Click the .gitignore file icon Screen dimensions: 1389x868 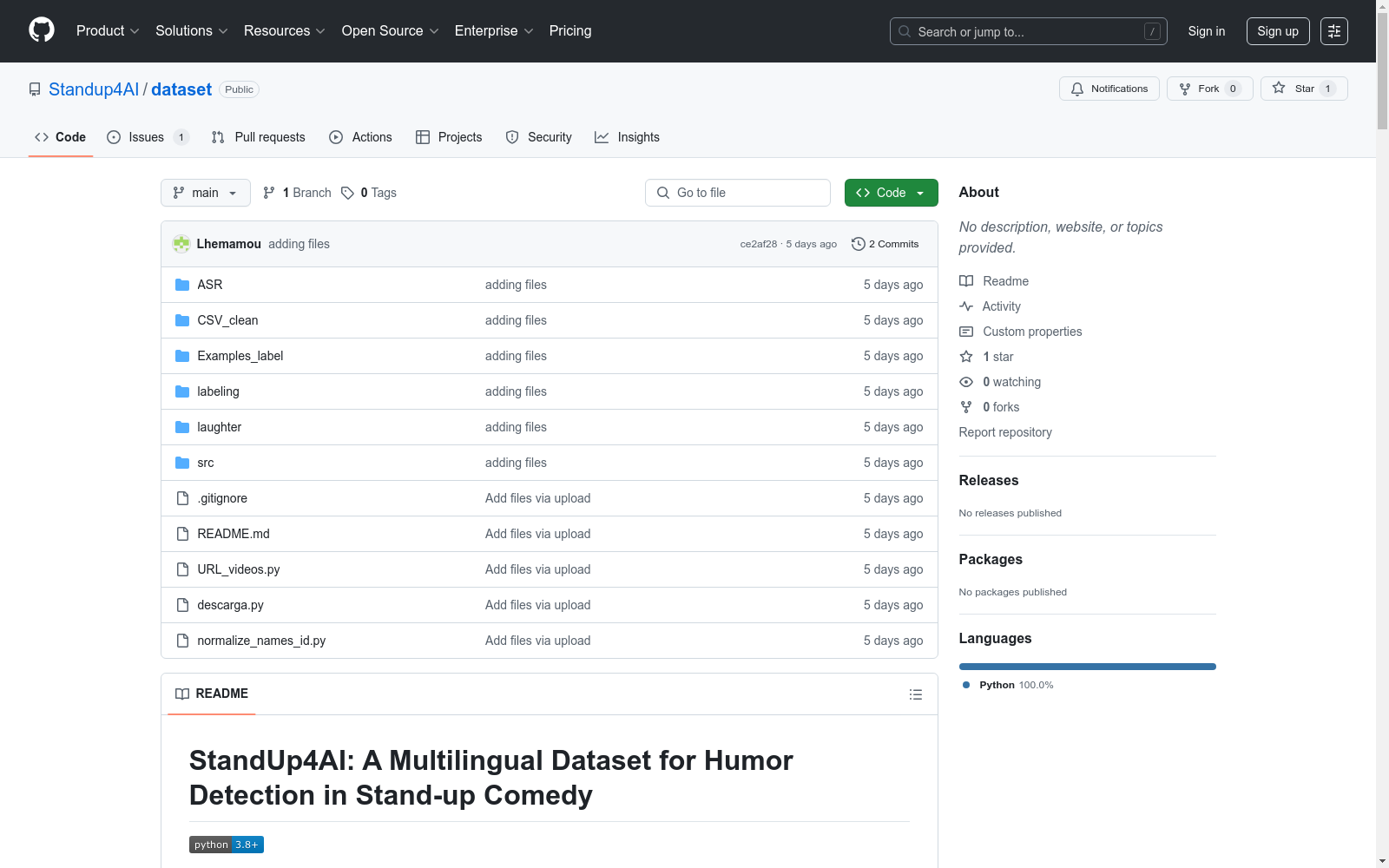tap(182, 498)
